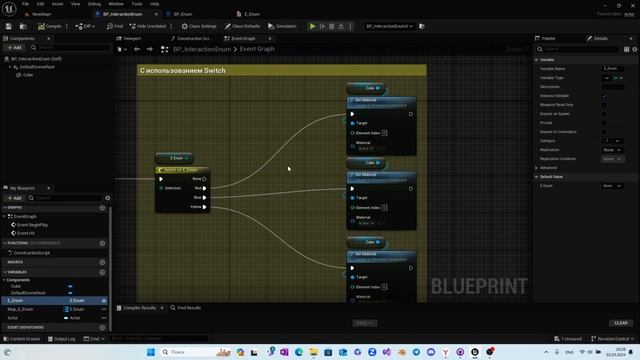
Task: Compile the blueprint
Action: (x=49, y=26)
